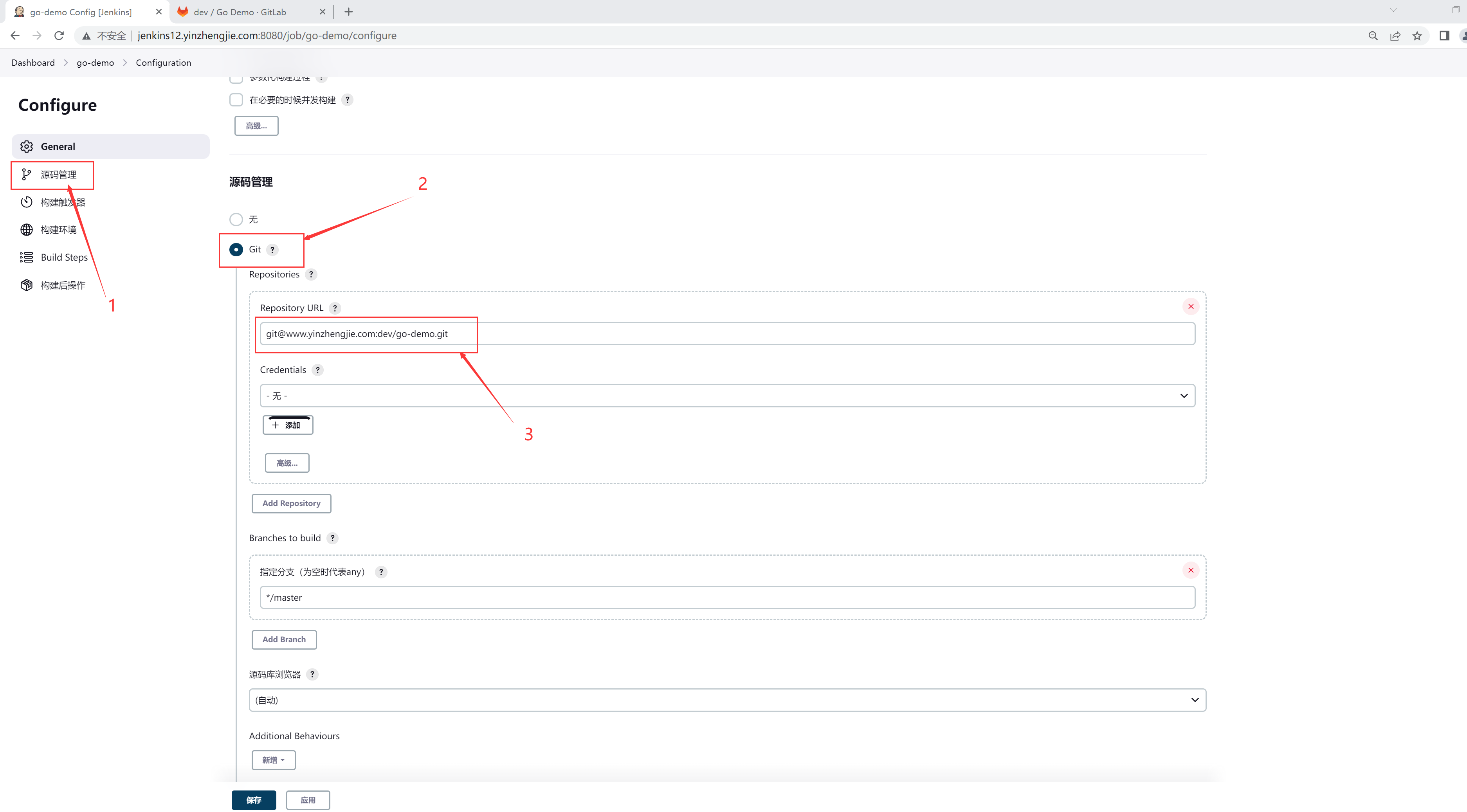Reload the page with refresh icon
The height and width of the screenshot is (812, 1467).
59,36
